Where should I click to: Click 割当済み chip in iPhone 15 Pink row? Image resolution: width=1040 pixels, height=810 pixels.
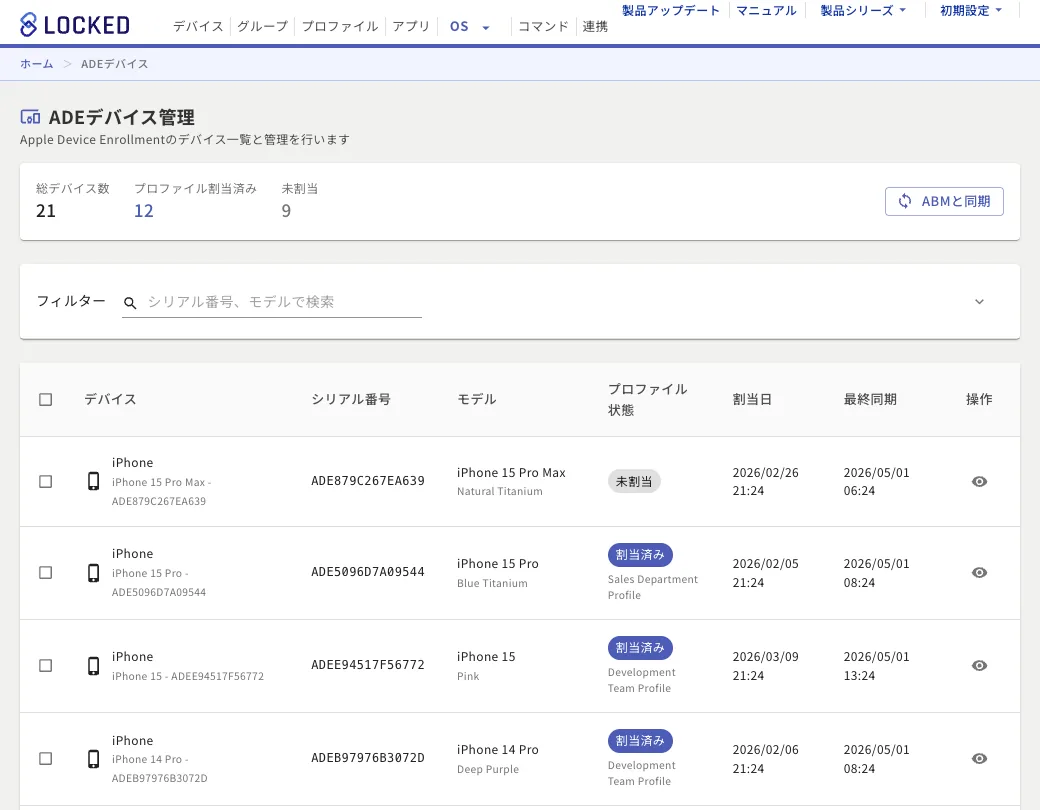pos(640,647)
